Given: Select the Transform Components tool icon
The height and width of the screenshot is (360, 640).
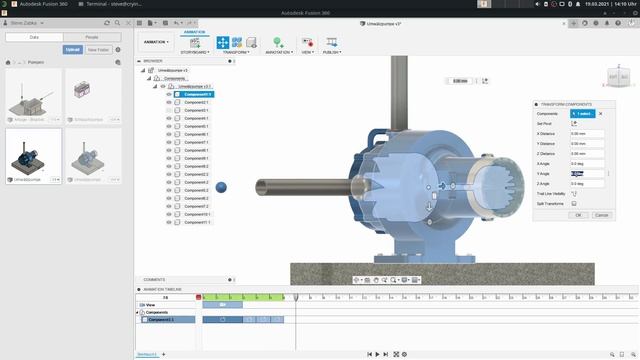Looking at the screenshot, I should tap(223, 42).
